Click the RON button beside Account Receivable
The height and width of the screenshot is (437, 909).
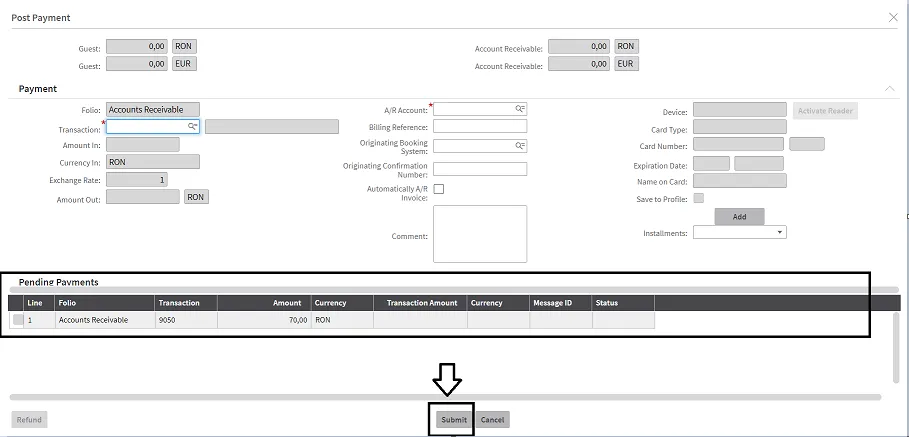pyautogui.click(x=626, y=46)
